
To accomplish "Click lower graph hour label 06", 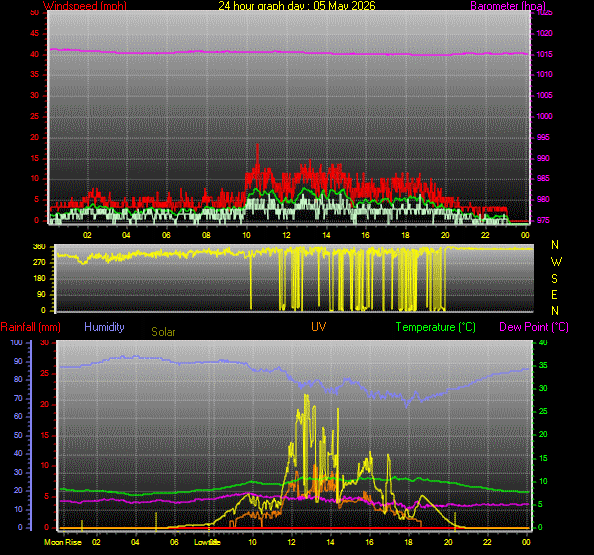I will (x=174, y=542).
